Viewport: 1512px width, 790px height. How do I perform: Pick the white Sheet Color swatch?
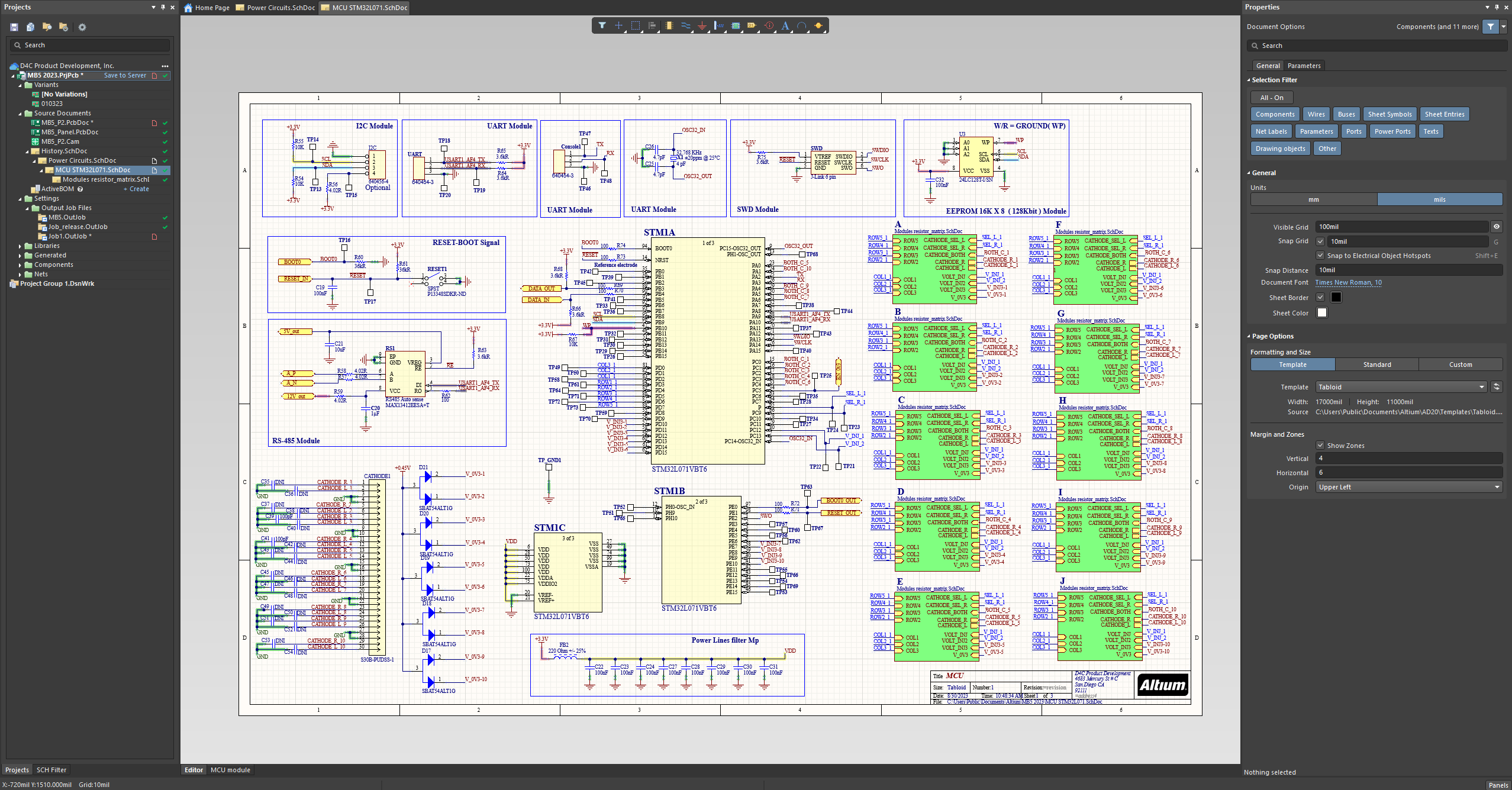1321,313
